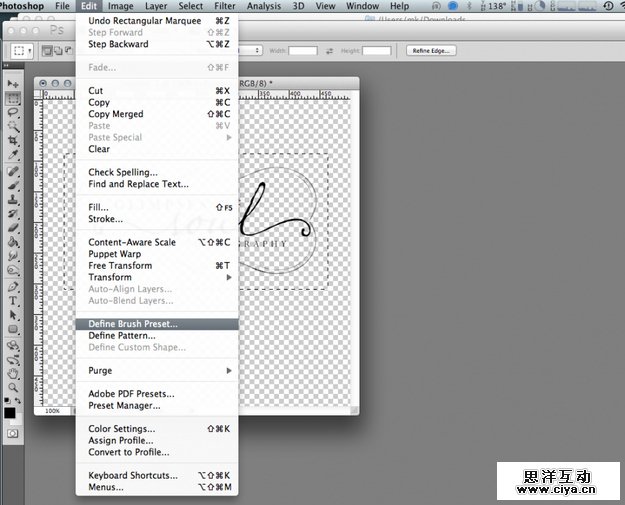Open the tool preset picker dropdown
The height and width of the screenshot is (505, 625).
click(22, 50)
